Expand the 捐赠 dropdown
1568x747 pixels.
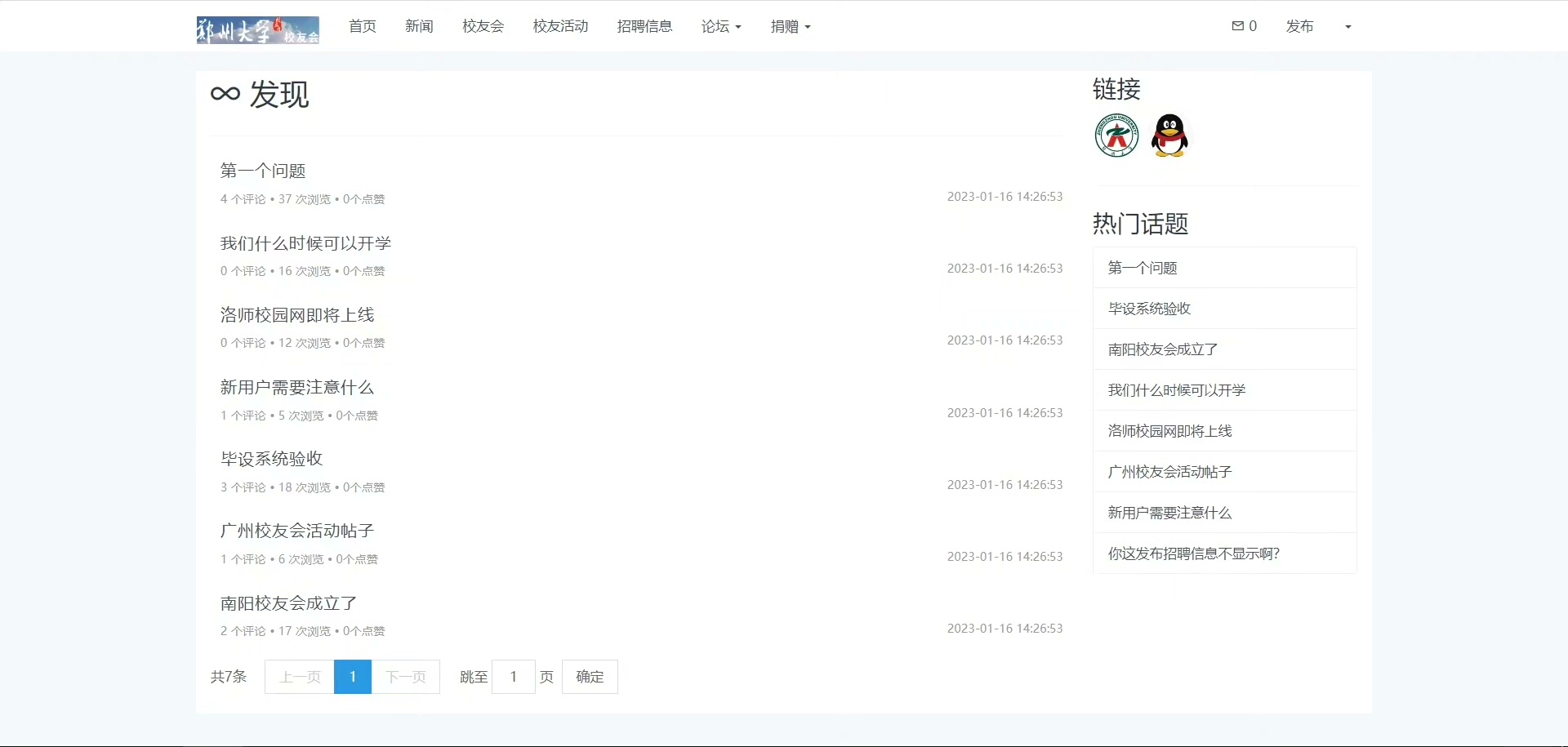(791, 26)
